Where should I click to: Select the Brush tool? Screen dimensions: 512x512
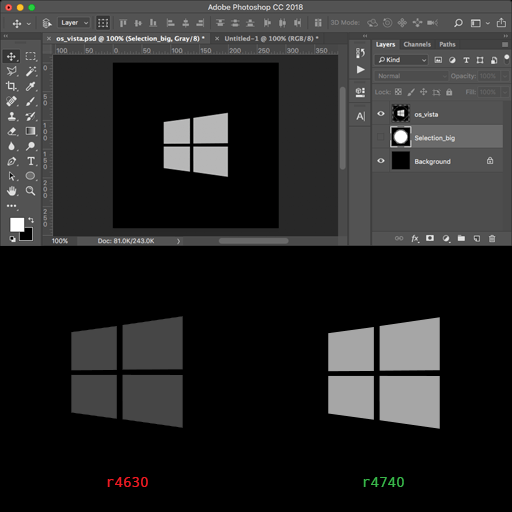[x=31, y=101]
